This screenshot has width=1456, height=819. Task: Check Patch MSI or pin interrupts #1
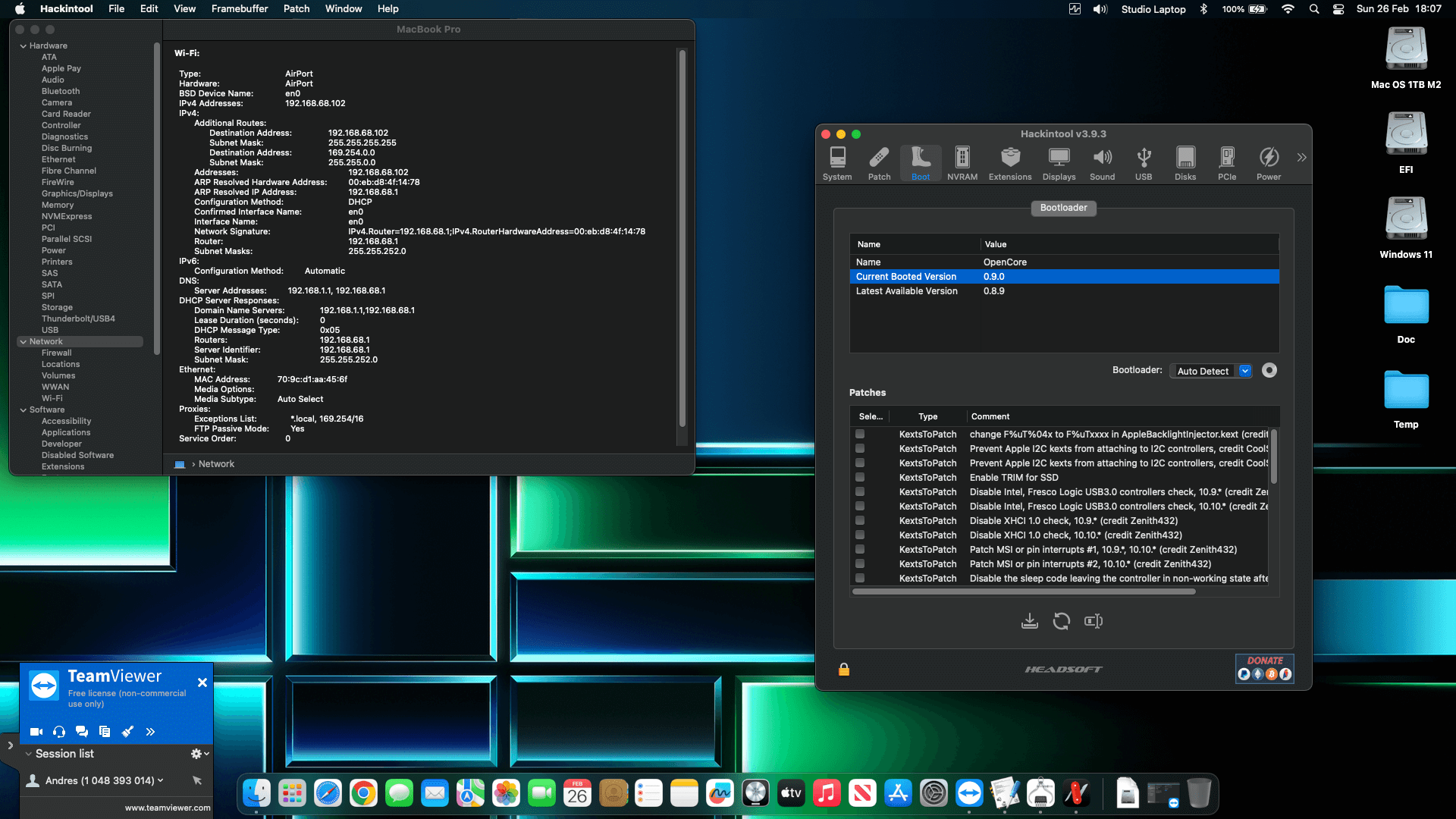click(860, 550)
